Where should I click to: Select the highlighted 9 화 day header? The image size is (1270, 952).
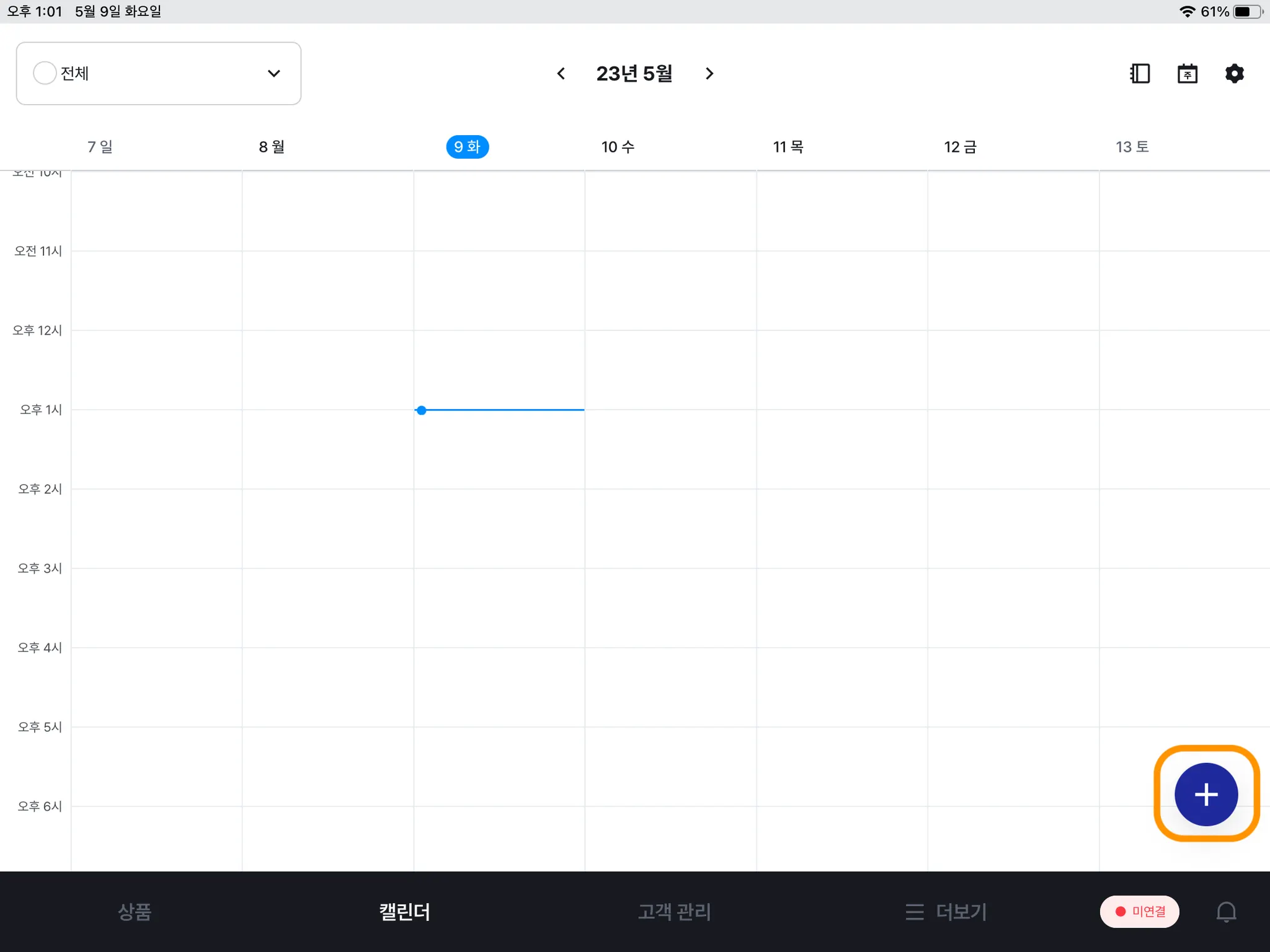point(467,147)
